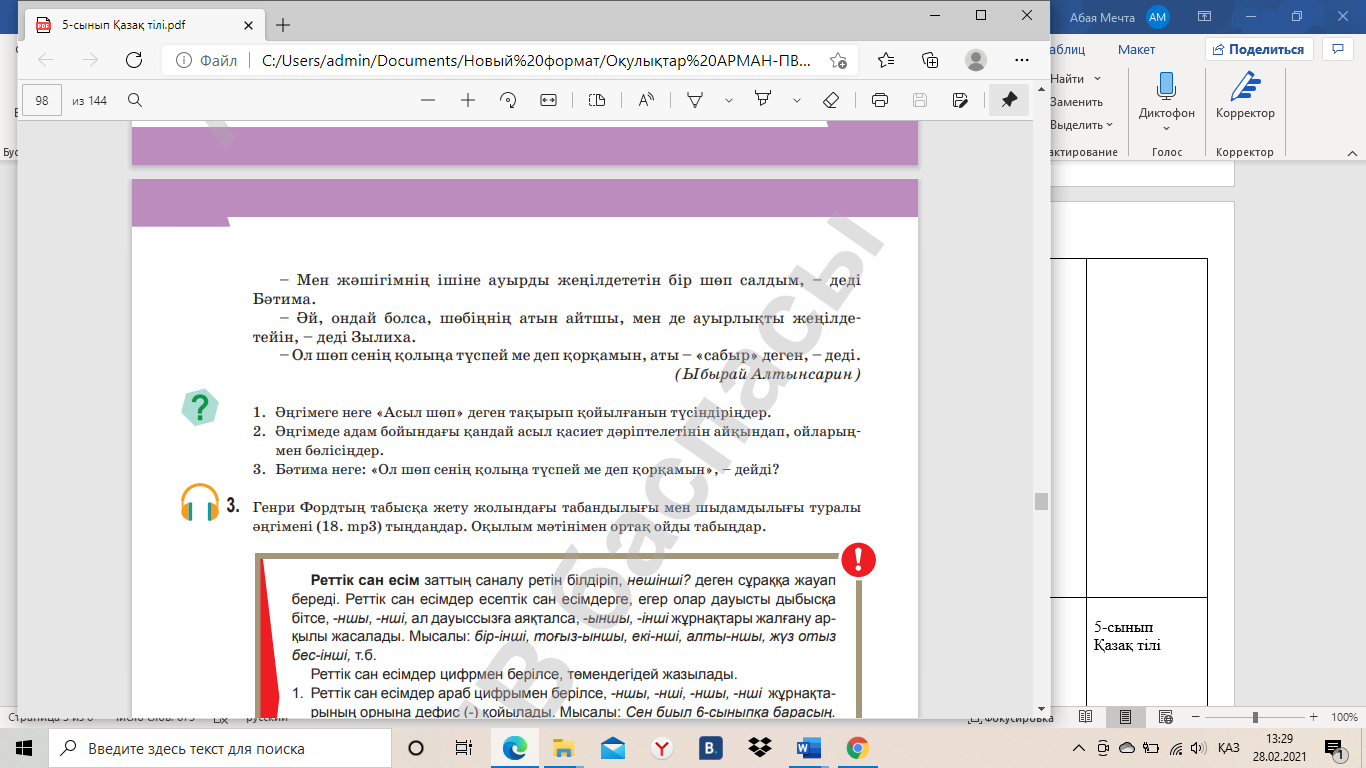
Task: Open Yandex Browser from the taskbar
Action: click(x=662, y=748)
